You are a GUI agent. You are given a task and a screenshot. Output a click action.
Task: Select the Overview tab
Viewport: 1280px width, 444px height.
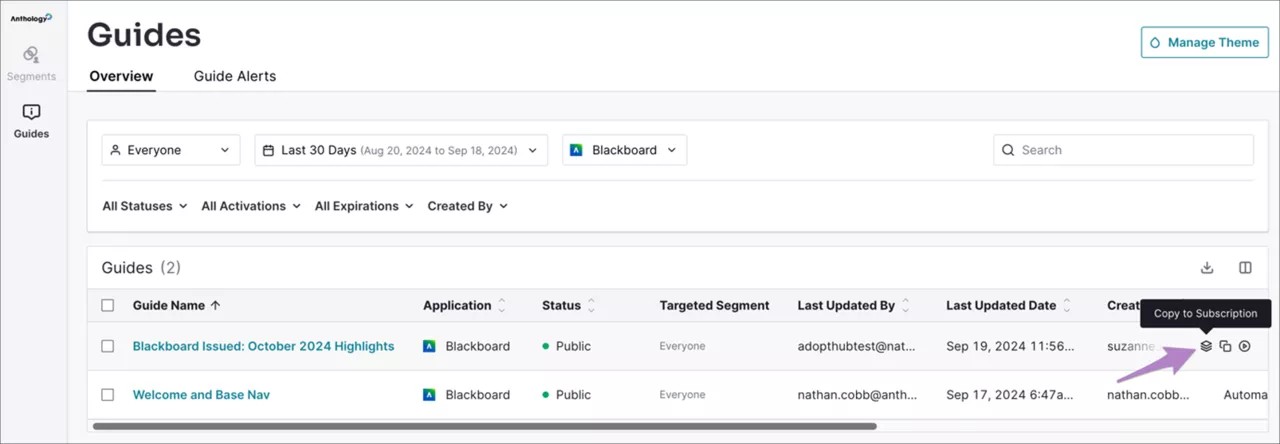point(121,76)
